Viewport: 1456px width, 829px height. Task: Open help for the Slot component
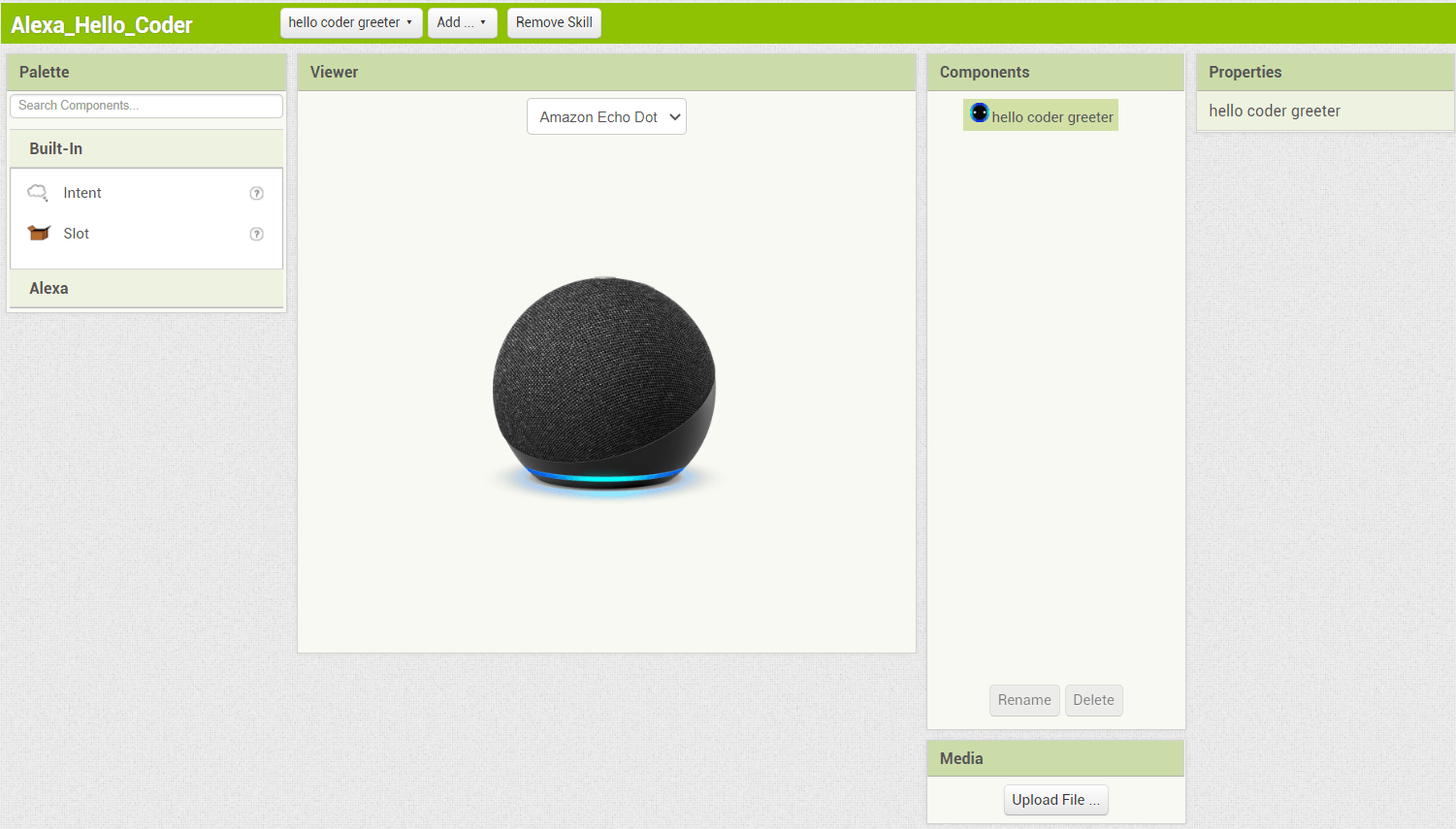click(256, 234)
